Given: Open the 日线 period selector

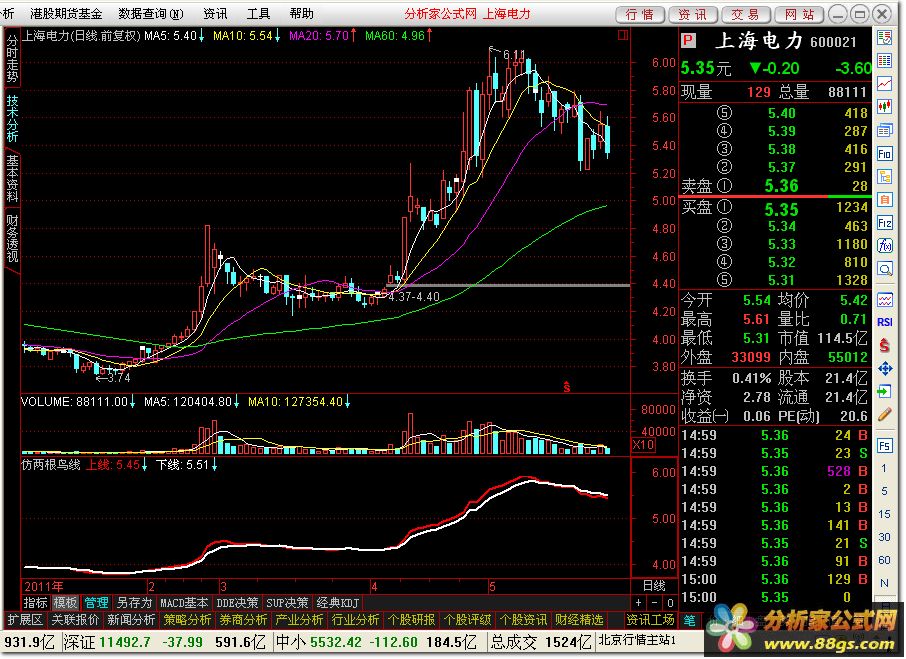Looking at the screenshot, I should pos(654,586).
